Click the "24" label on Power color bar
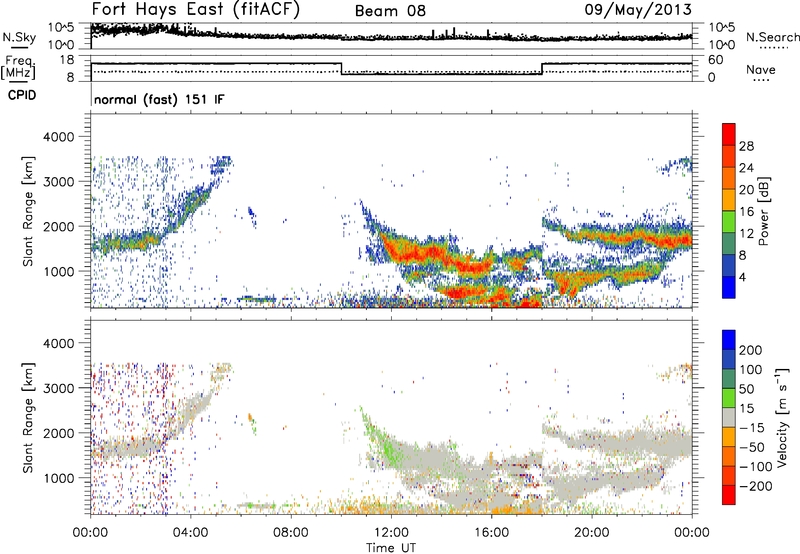Viewport: 800px width, 554px height. 746,168
